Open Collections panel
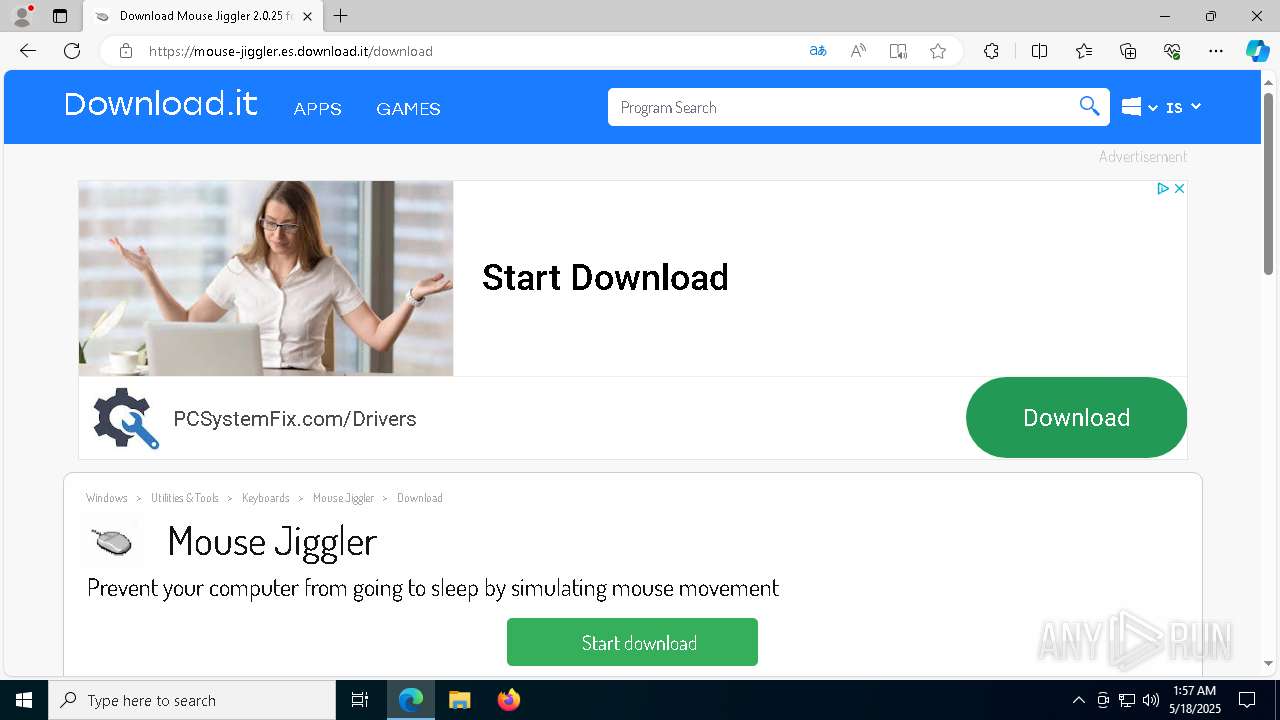The width and height of the screenshot is (1280, 720). click(x=1128, y=51)
